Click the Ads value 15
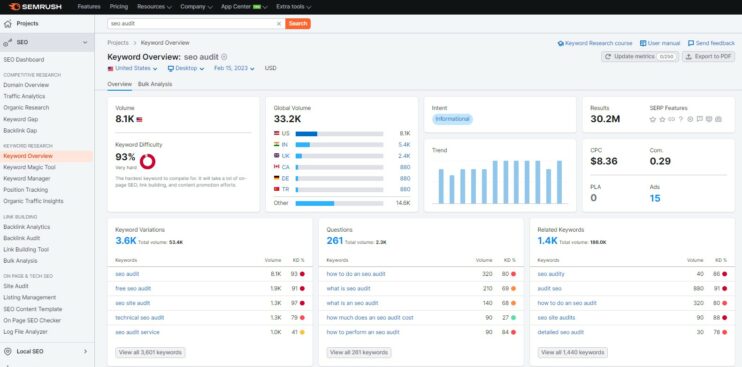 [655, 198]
